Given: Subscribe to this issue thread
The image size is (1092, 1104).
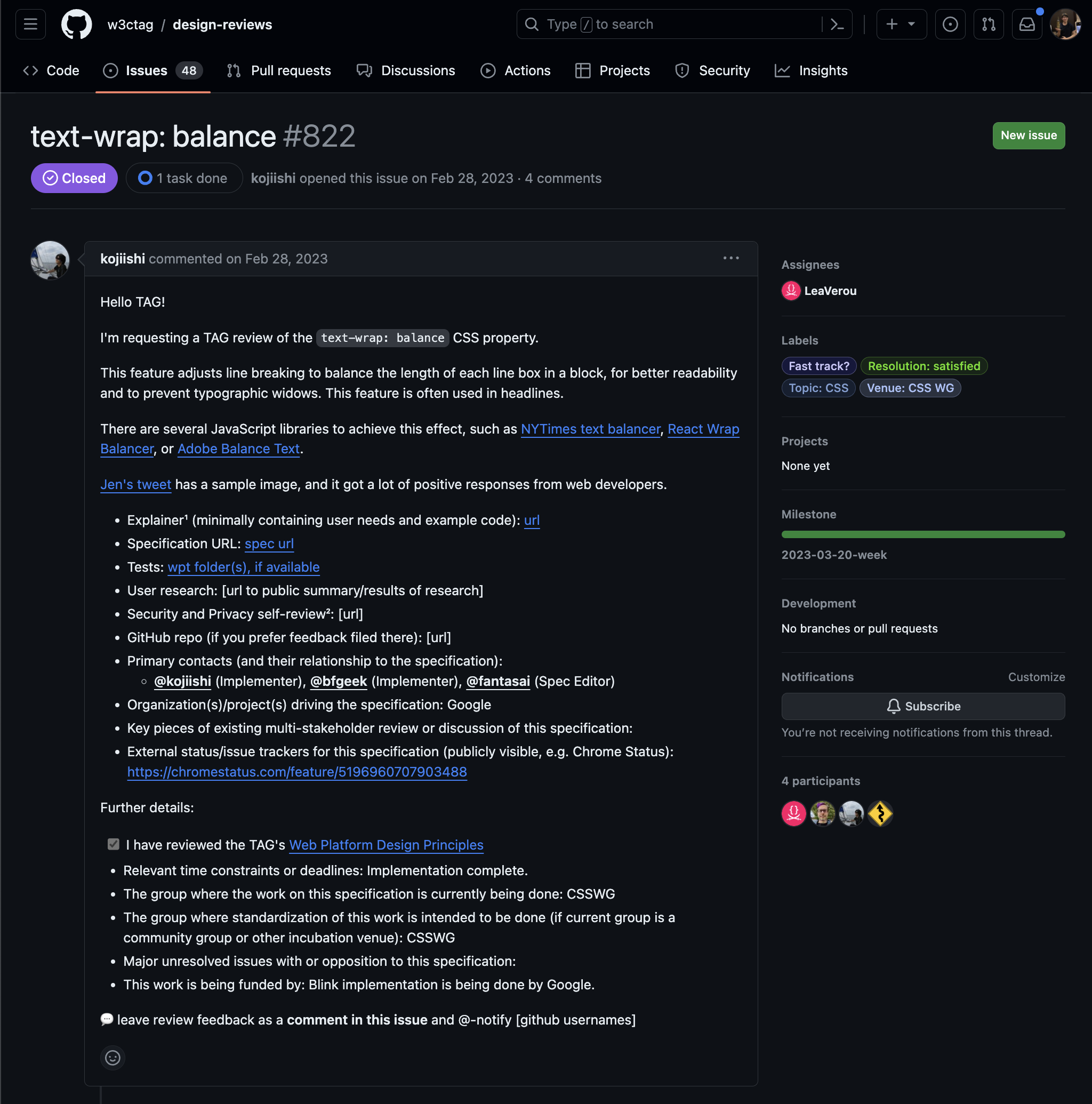Looking at the screenshot, I should point(923,706).
